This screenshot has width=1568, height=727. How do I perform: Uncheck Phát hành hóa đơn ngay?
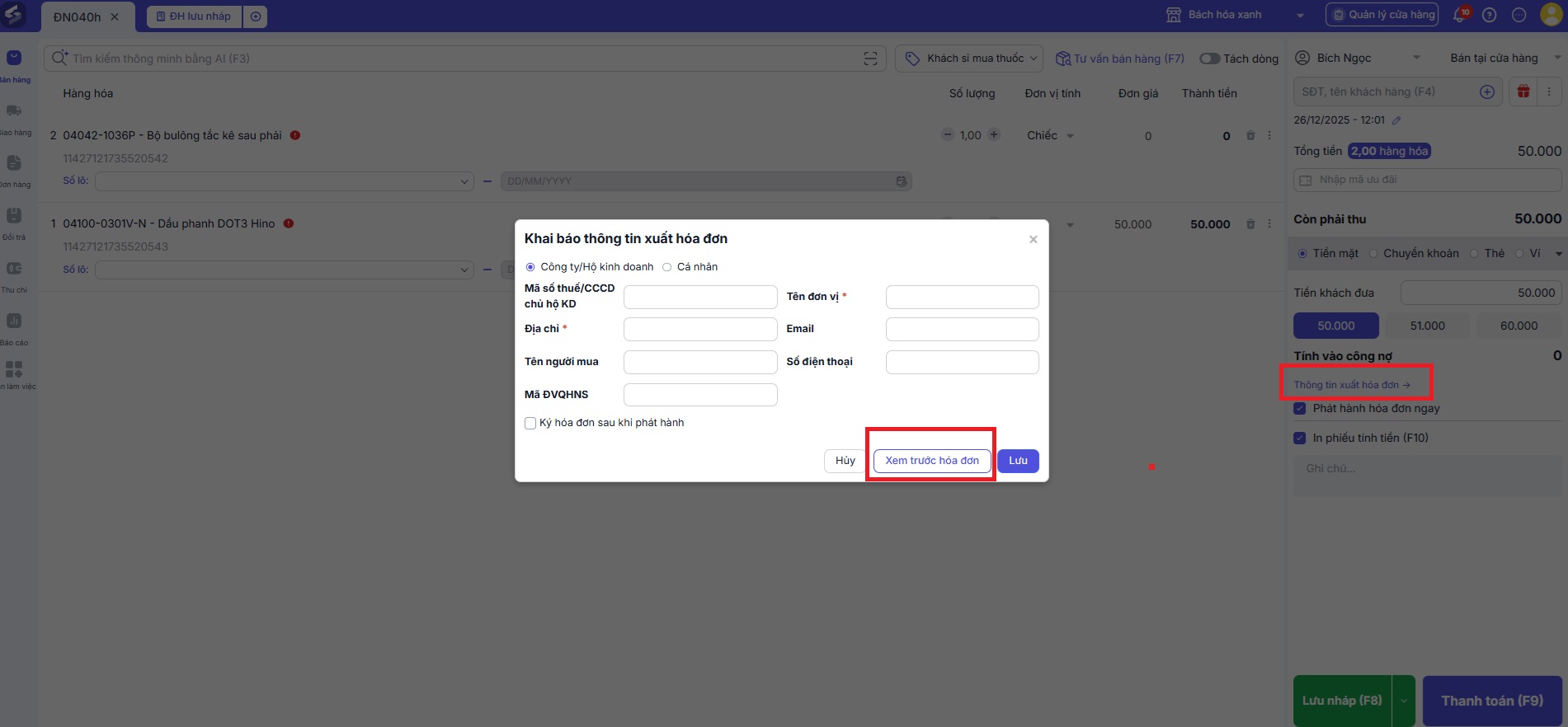(1300, 409)
